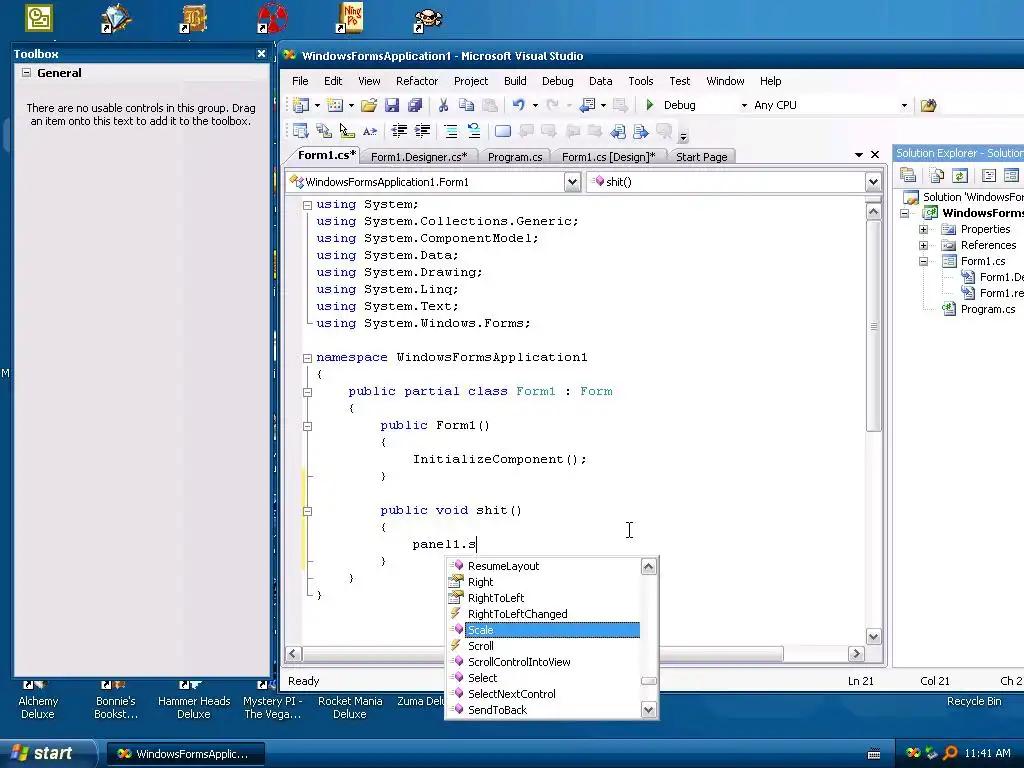1024x768 pixels.
Task: Click the Increase Line Indent icon
Action: [x=422, y=131]
